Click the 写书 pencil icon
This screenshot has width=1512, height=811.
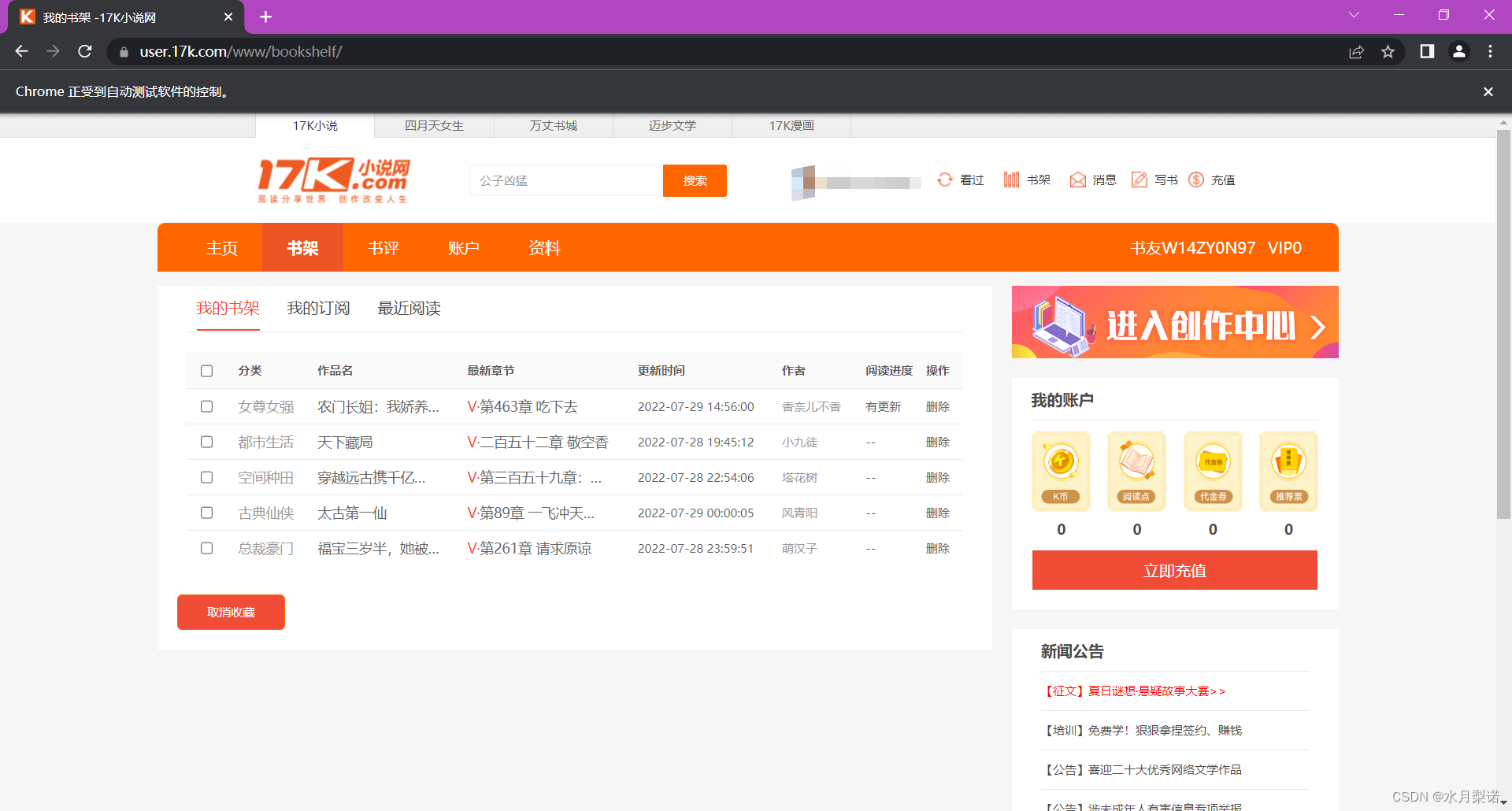click(x=1140, y=180)
